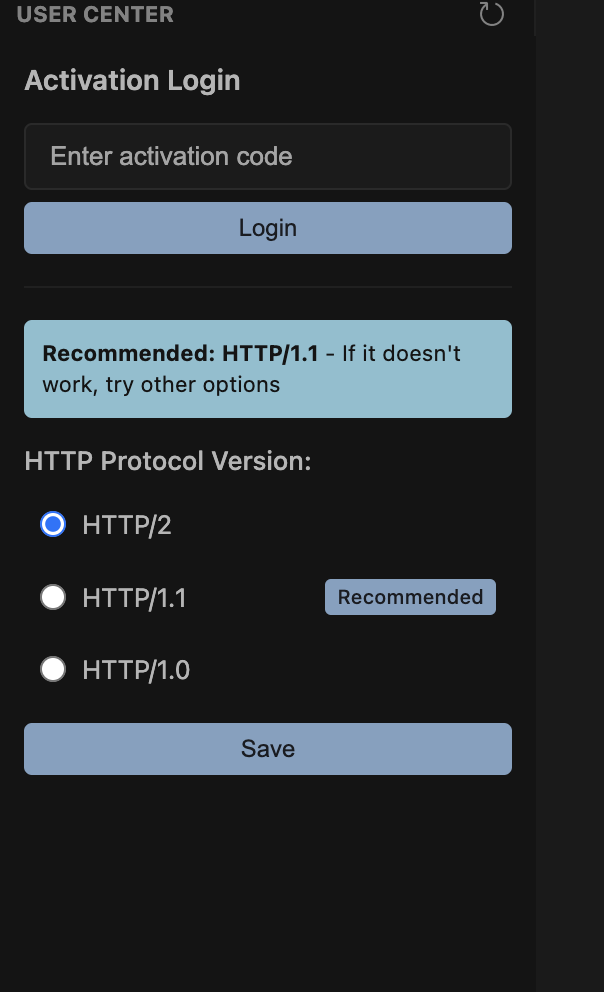Choose the HTTP/1.1 radio button
Image resolution: width=604 pixels, height=992 pixels.
(x=53, y=598)
